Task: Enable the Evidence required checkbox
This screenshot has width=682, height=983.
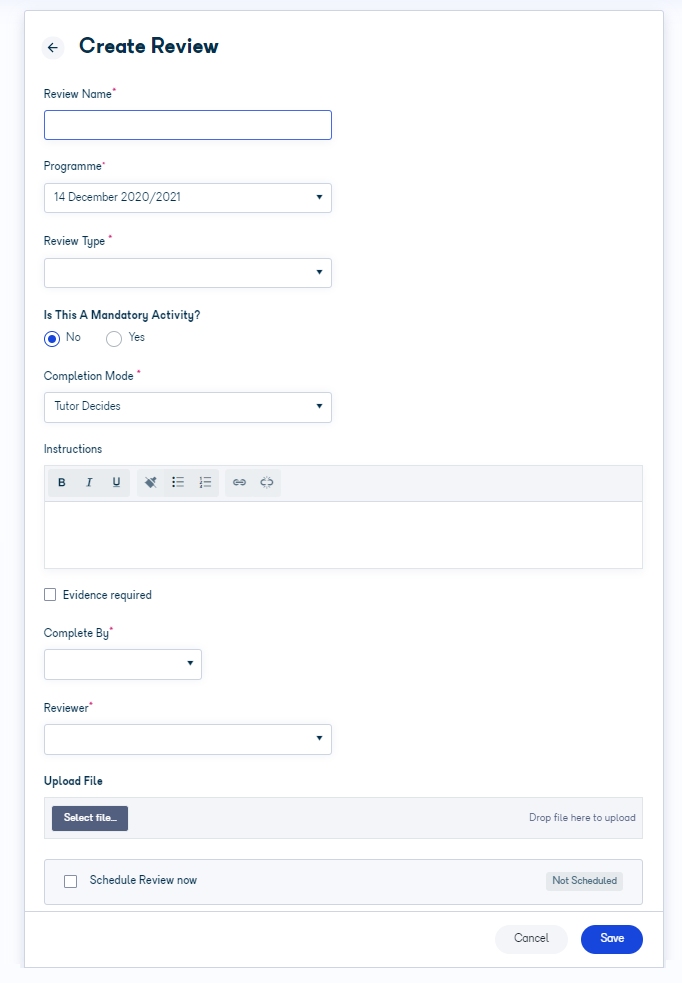Action: (x=50, y=594)
